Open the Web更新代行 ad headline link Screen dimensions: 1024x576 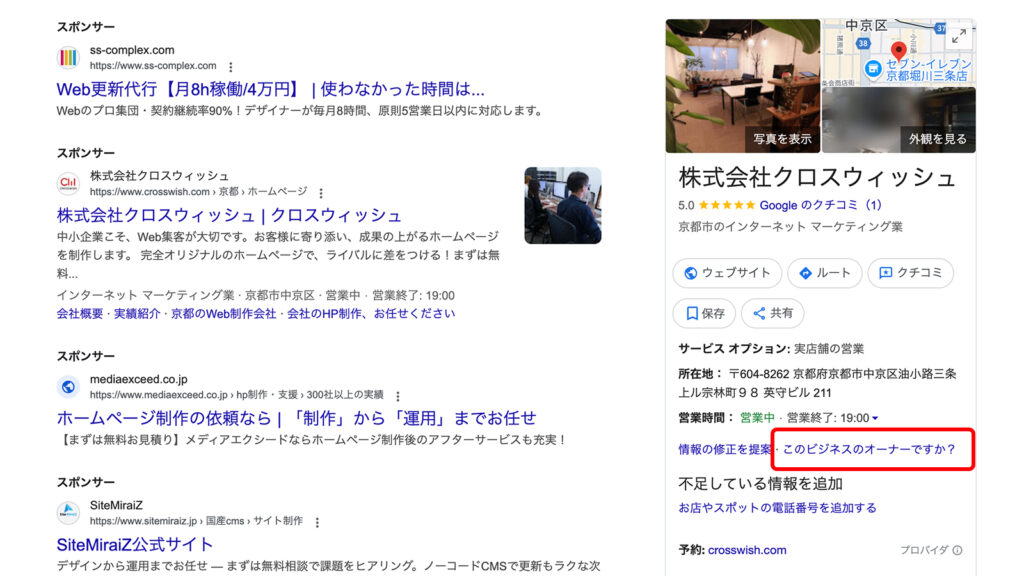[x=270, y=89]
